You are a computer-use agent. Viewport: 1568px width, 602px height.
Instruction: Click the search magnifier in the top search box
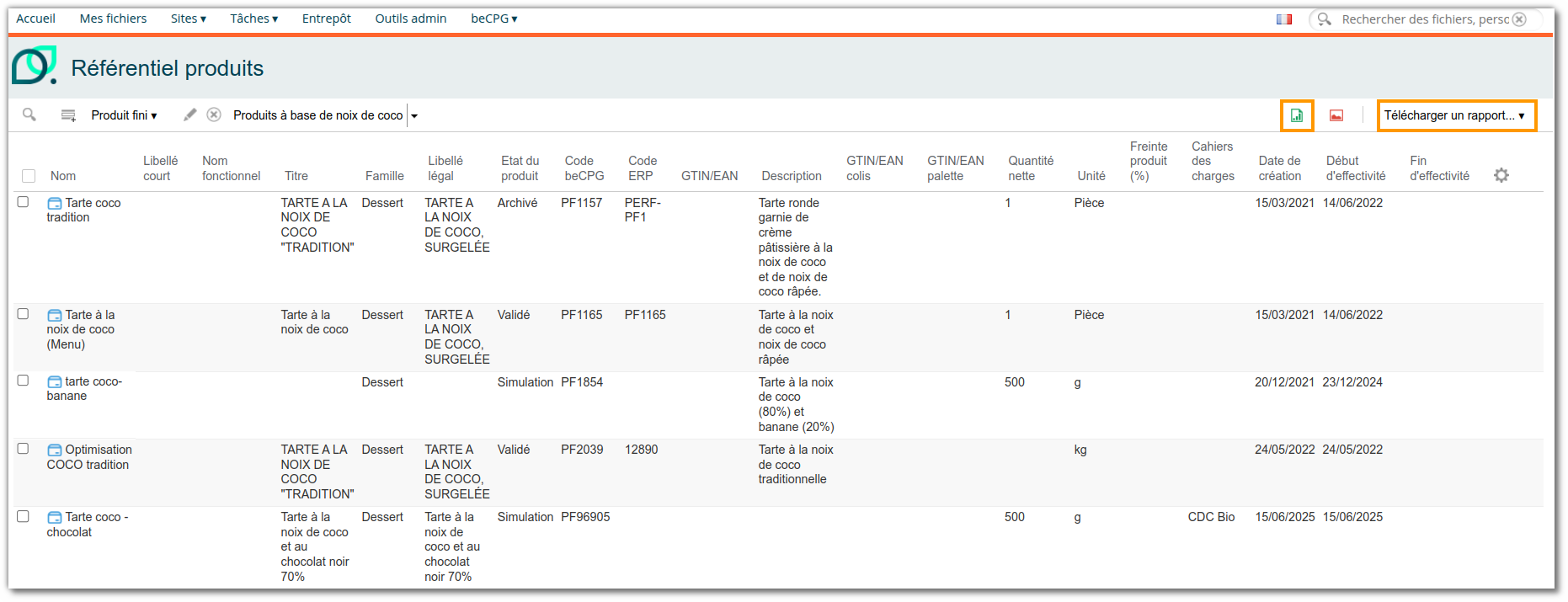[x=1325, y=19]
